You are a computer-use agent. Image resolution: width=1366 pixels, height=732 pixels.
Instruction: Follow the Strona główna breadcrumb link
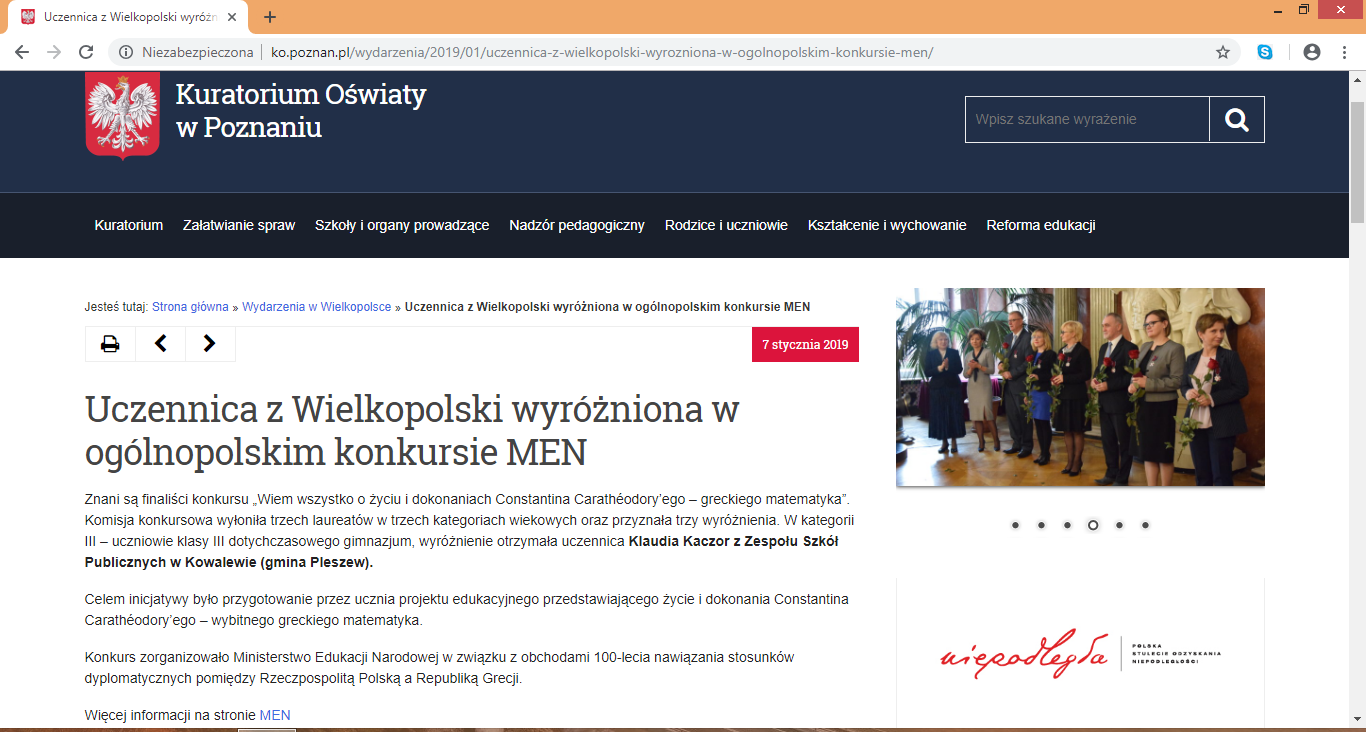190,307
